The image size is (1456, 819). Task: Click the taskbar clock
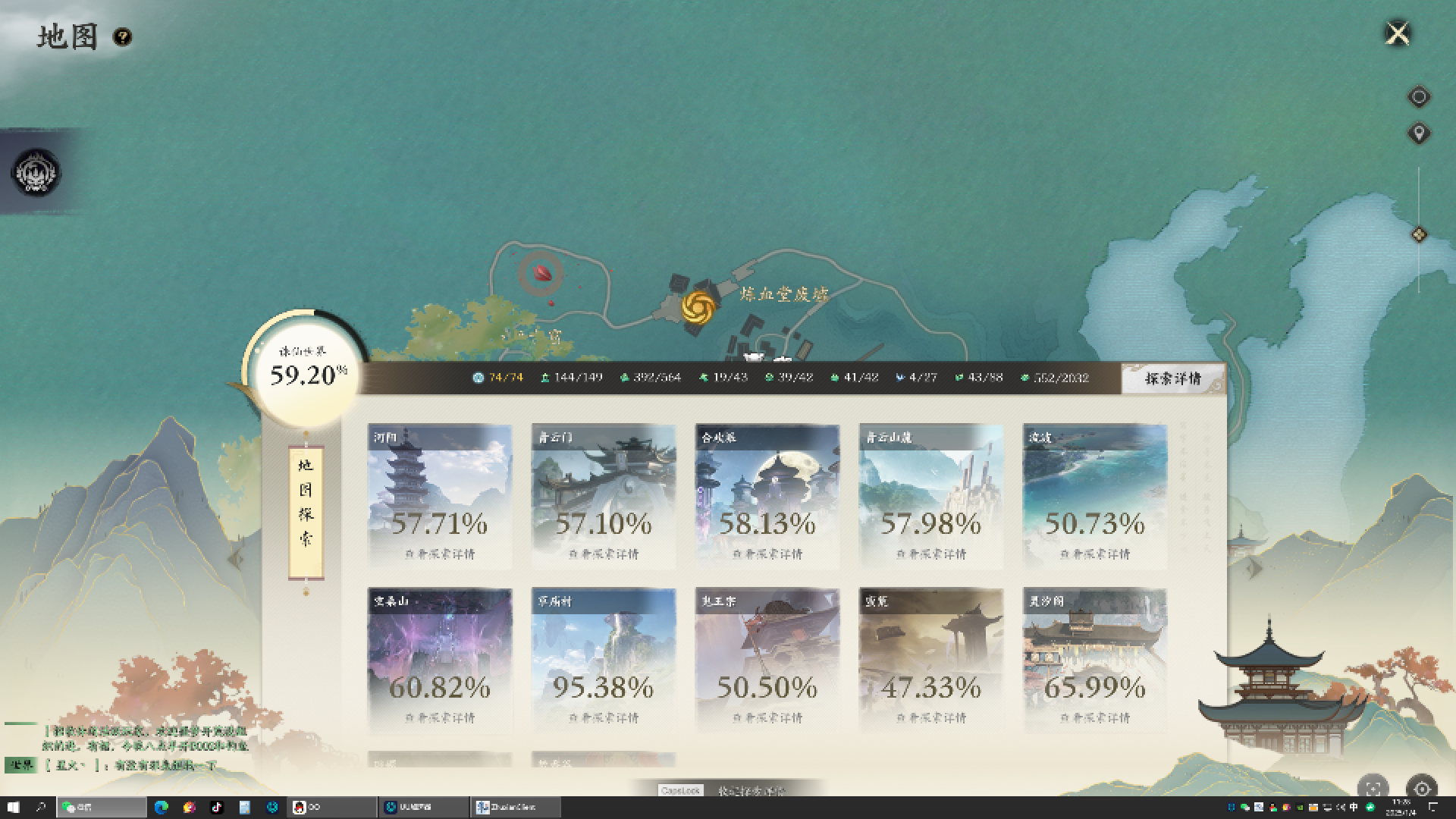pyautogui.click(x=1401, y=808)
